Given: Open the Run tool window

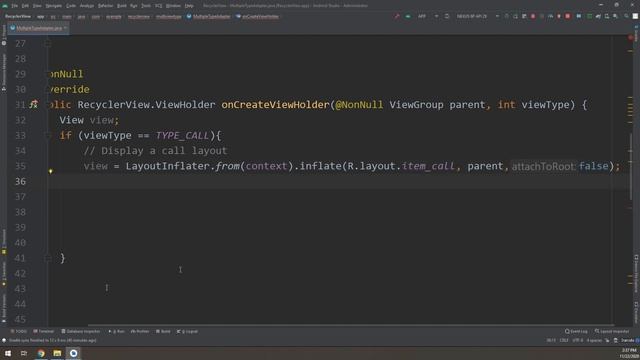Looking at the screenshot, I should (117, 331).
